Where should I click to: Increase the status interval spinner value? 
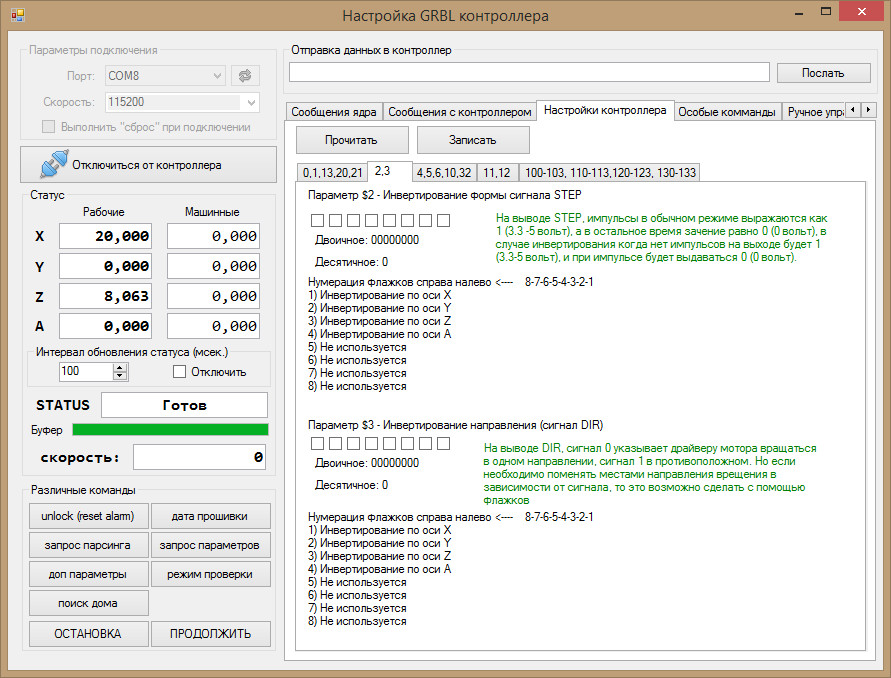pyautogui.click(x=120, y=368)
